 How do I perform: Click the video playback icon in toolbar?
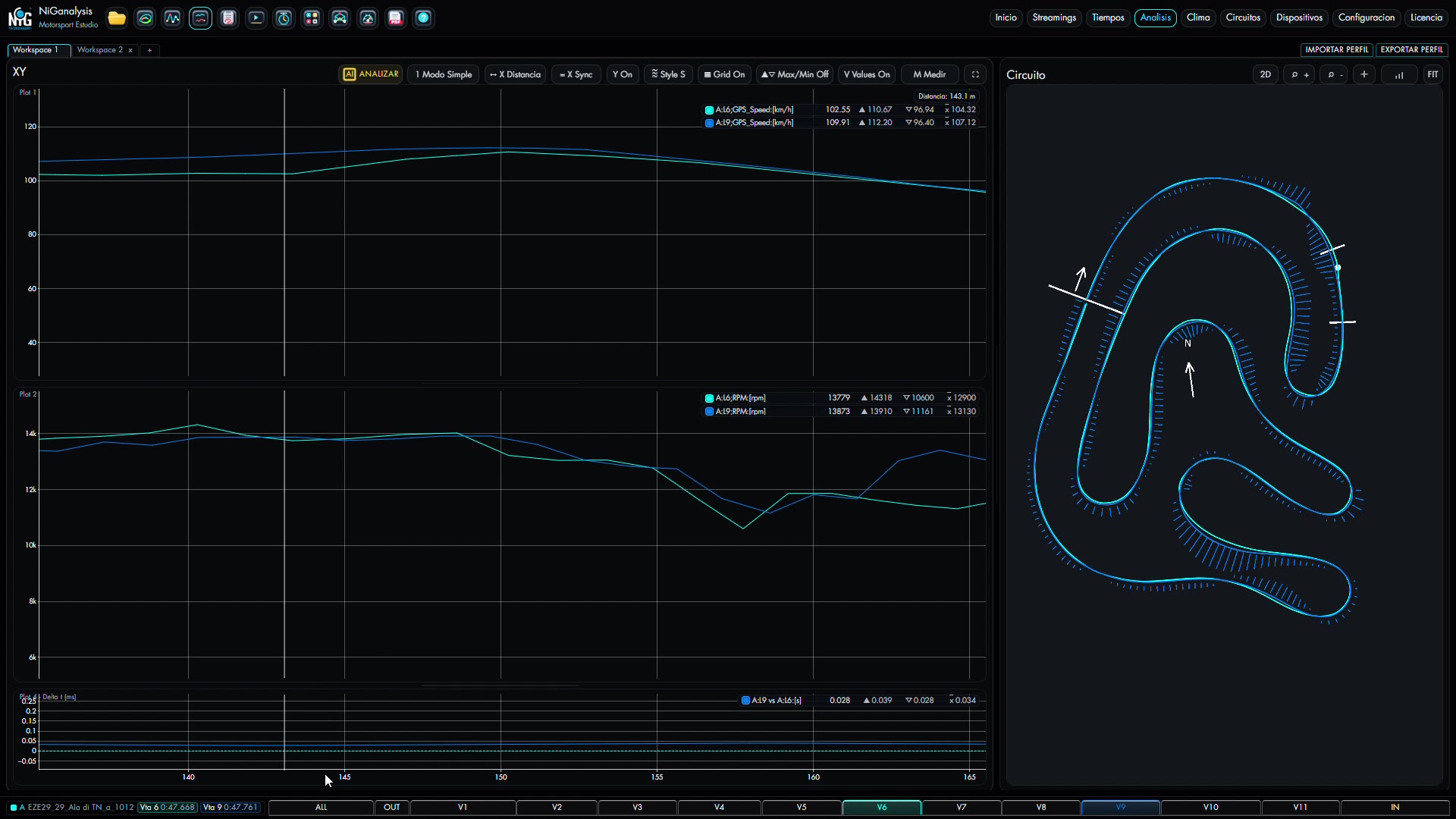(x=256, y=18)
